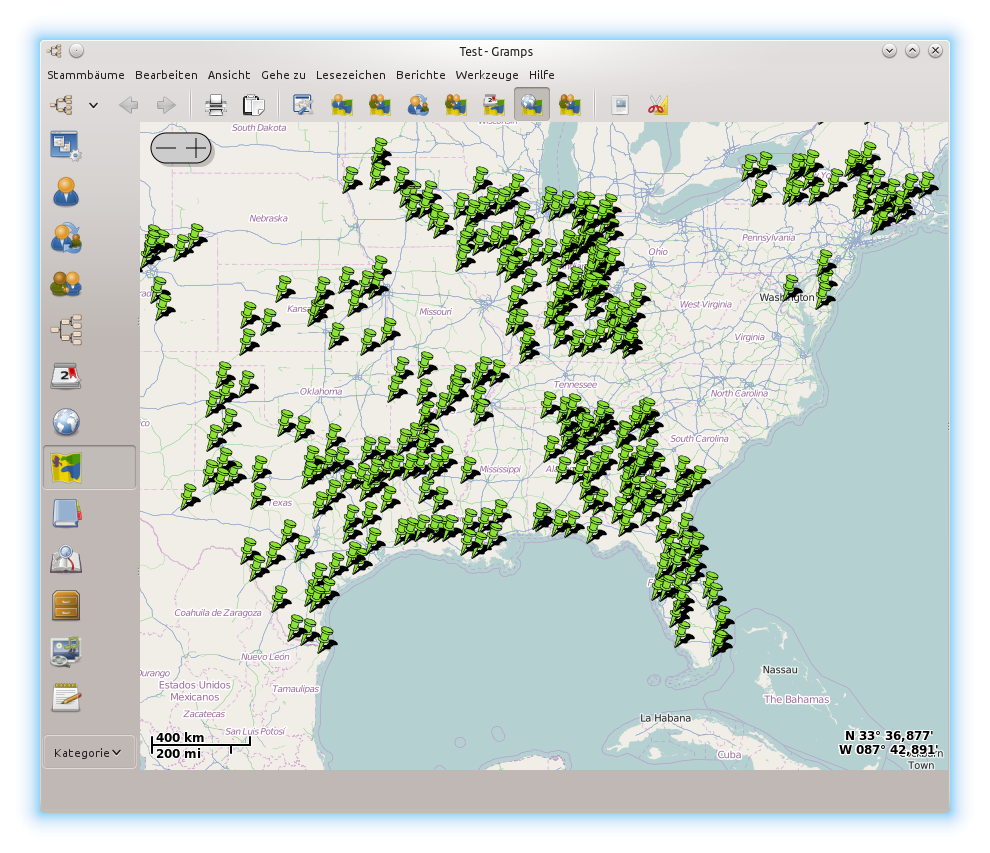Click the Missouri label on map

[x=436, y=311]
